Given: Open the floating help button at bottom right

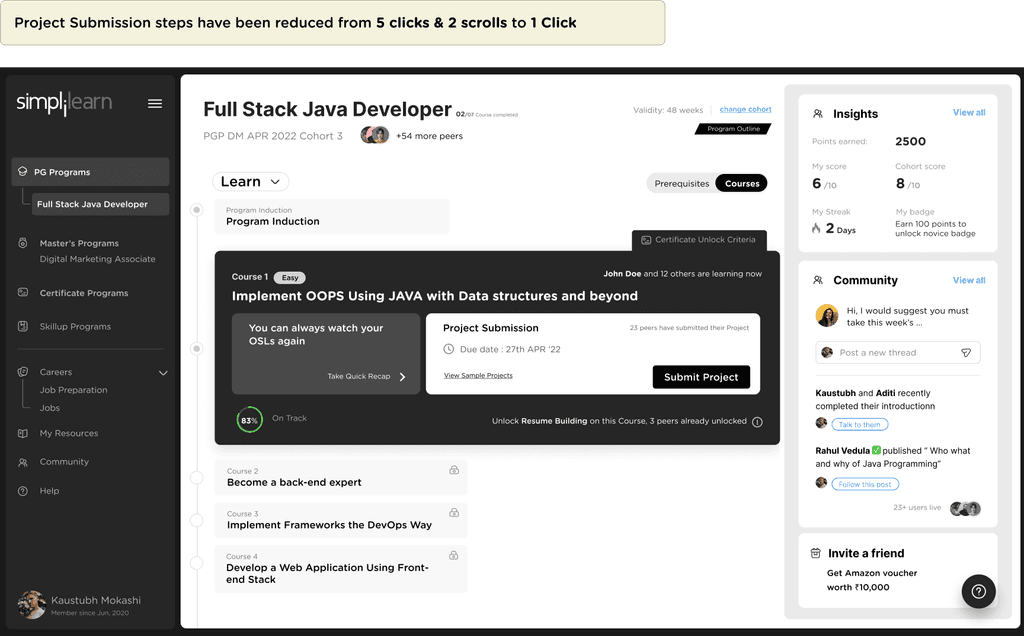Looking at the screenshot, I should (x=978, y=592).
